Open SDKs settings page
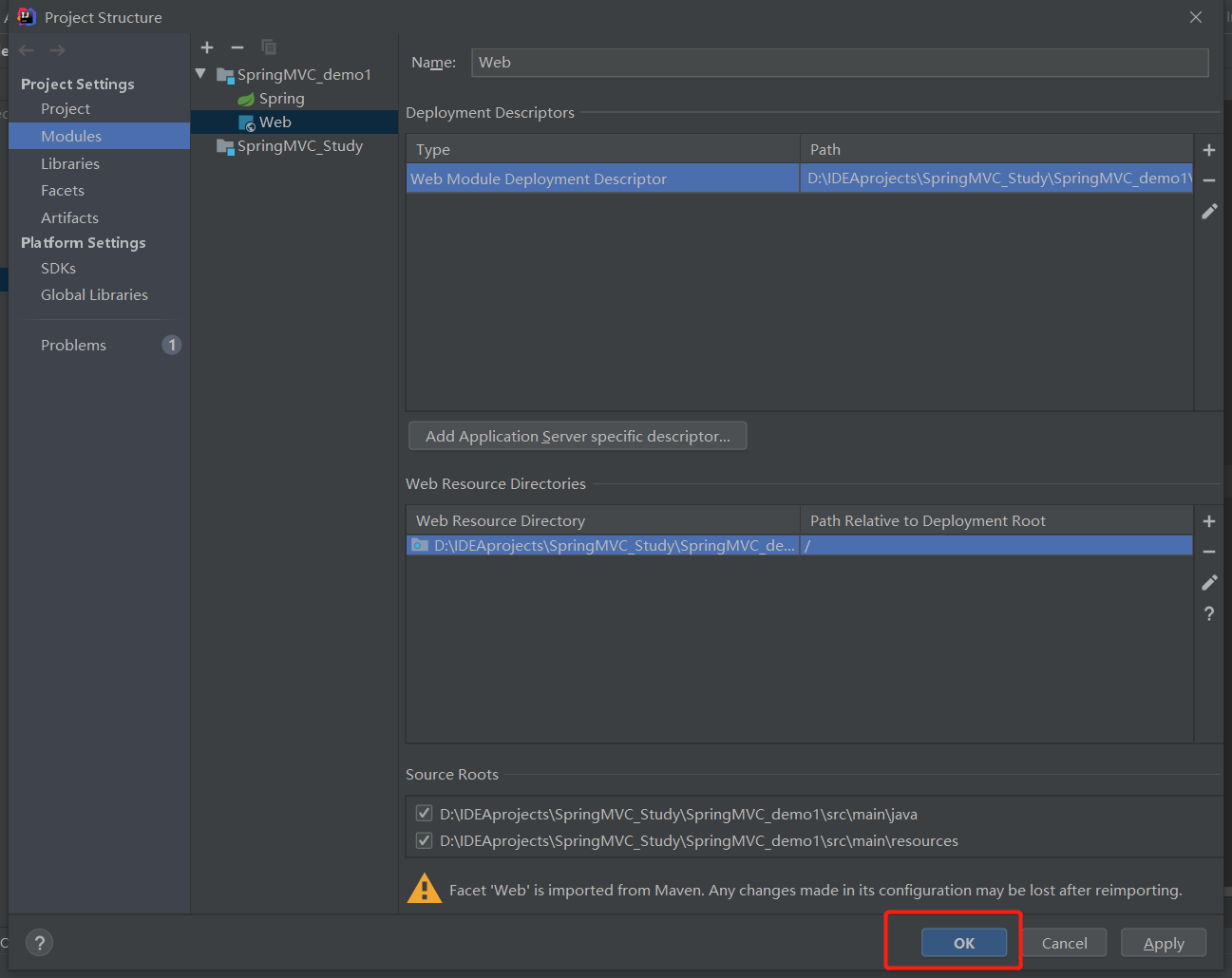1232x978 pixels. click(58, 269)
